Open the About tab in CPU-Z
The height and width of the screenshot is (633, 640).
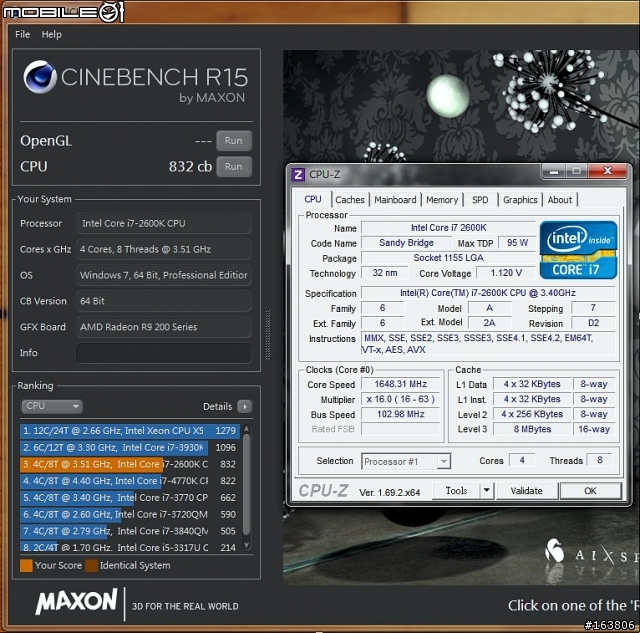tap(560, 200)
